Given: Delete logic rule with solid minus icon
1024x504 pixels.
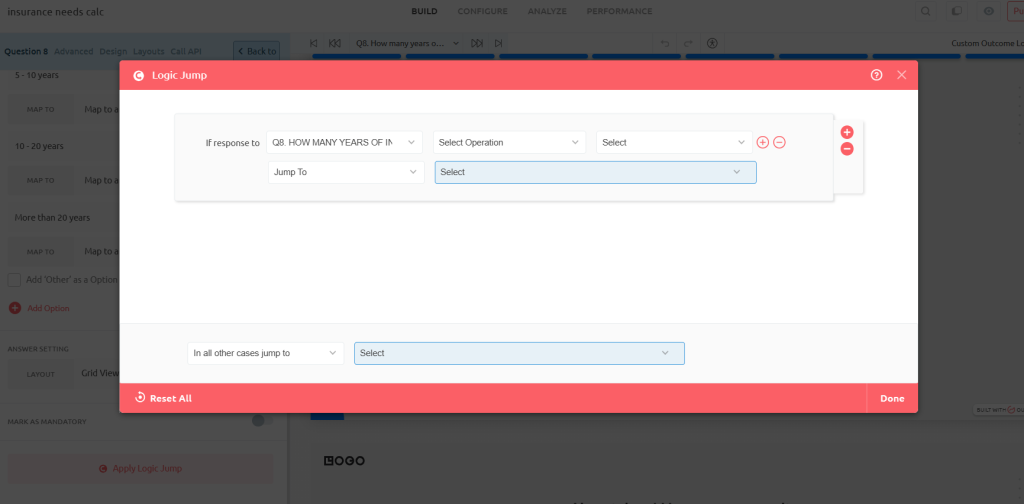Looking at the screenshot, I should [x=847, y=149].
